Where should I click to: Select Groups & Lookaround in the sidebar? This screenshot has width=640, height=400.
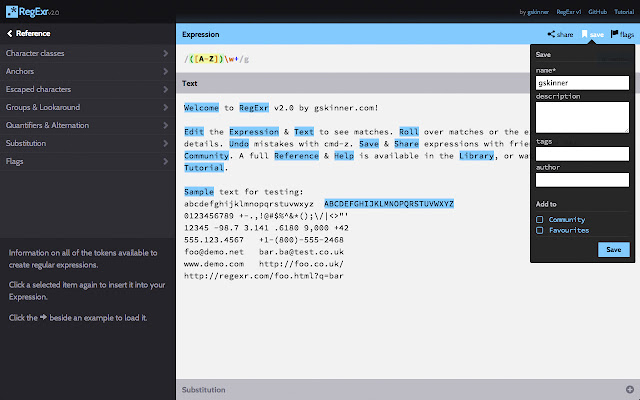43,107
